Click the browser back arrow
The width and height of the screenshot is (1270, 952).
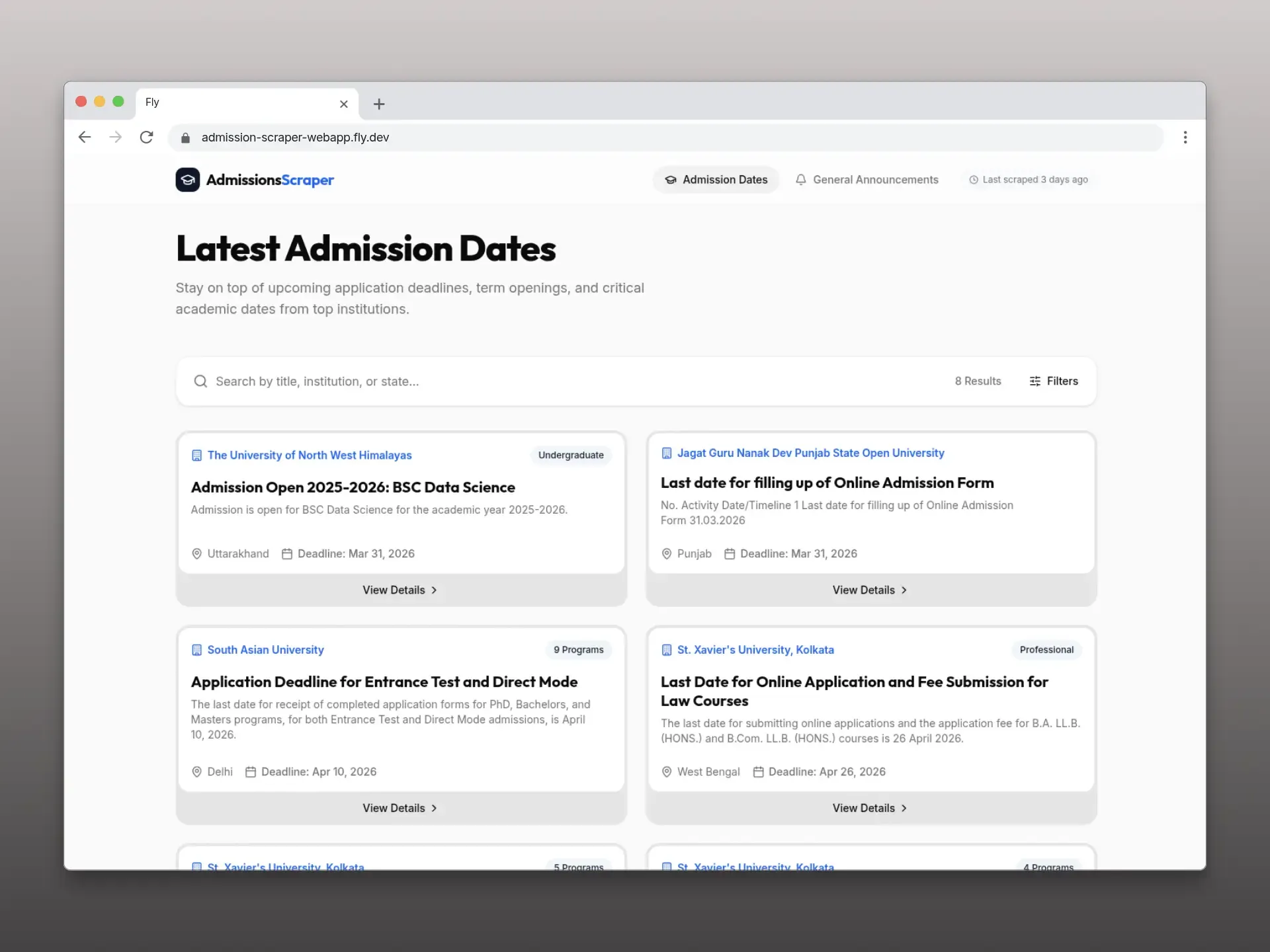click(85, 137)
